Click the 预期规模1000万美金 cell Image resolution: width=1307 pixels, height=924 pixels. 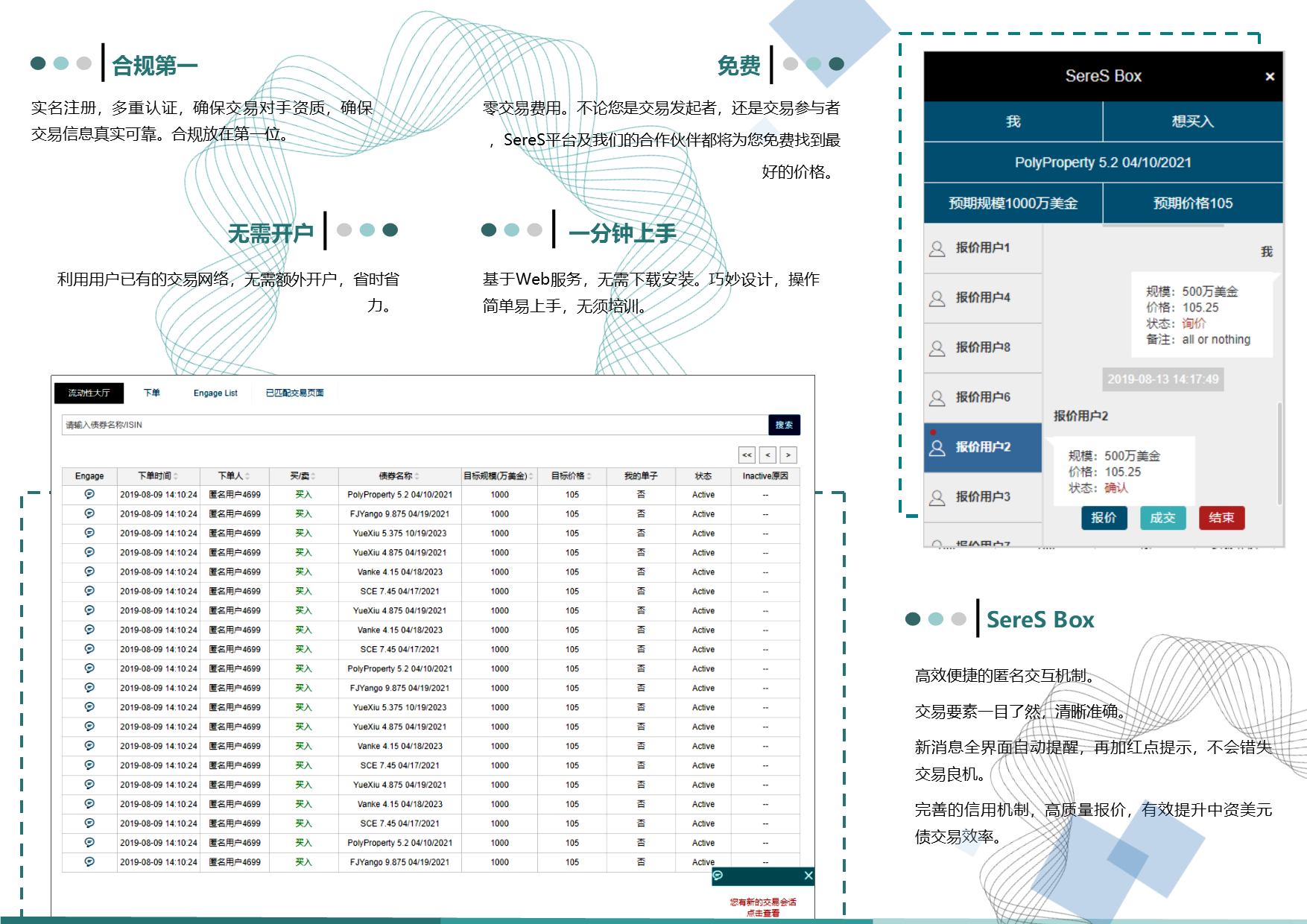(1013, 203)
